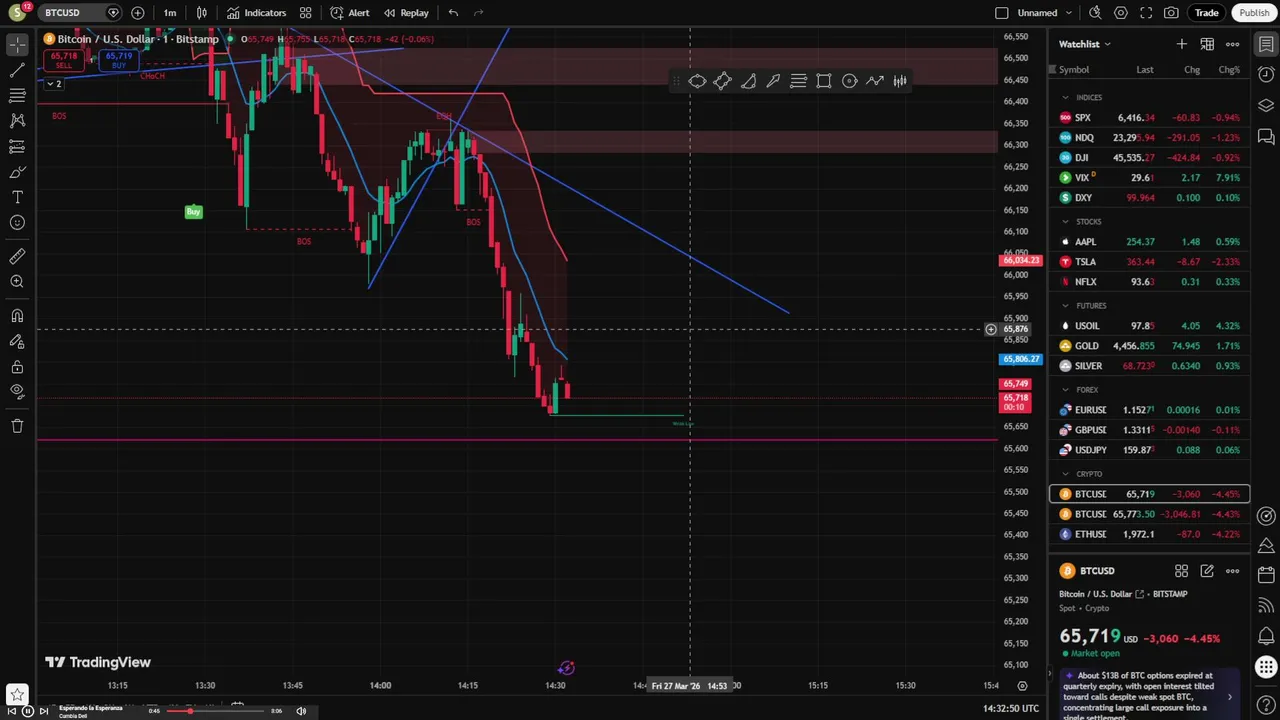Activate the zoom in tool
The width and height of the screenshot is (1280, 720).
[17, 282]
